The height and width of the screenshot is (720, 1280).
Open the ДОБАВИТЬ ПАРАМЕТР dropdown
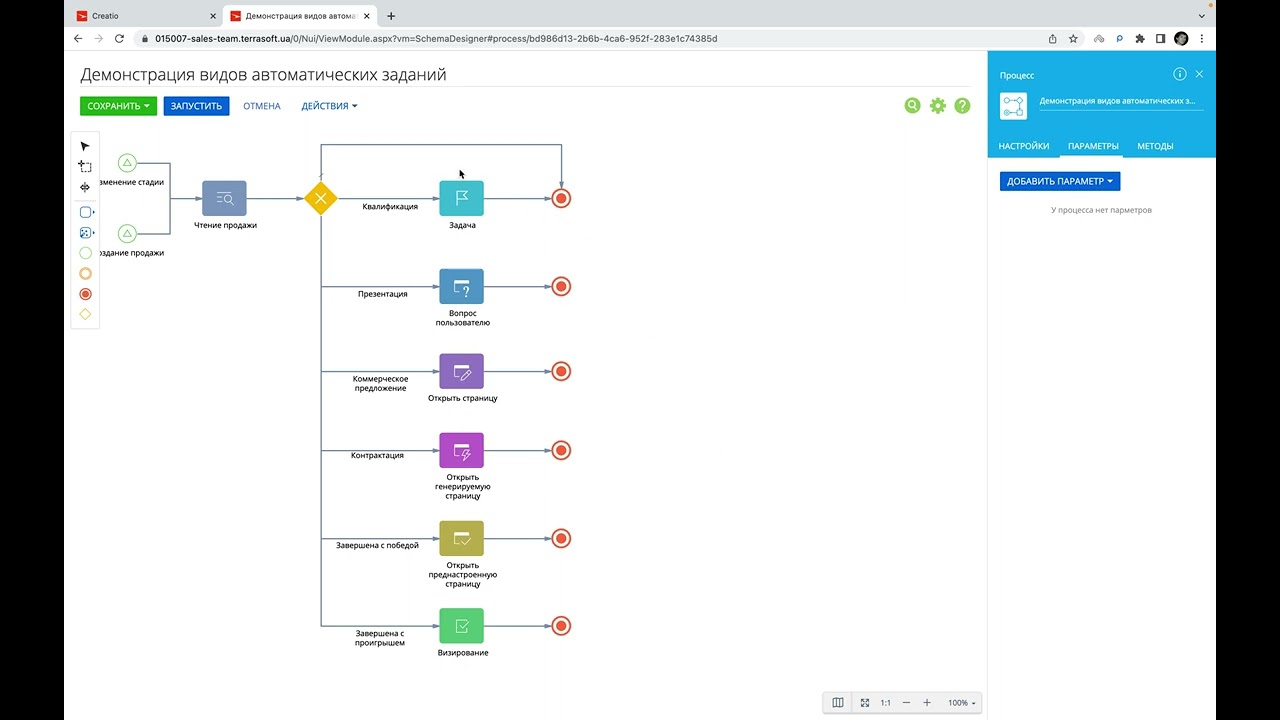pos(1060,181)
